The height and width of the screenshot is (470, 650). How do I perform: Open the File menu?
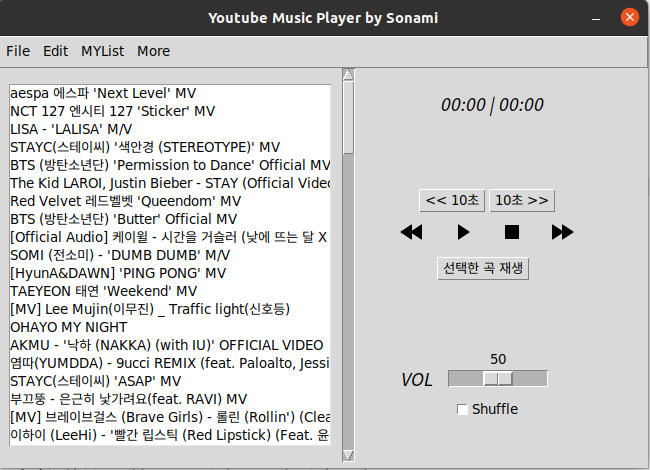tap(18, 51)
